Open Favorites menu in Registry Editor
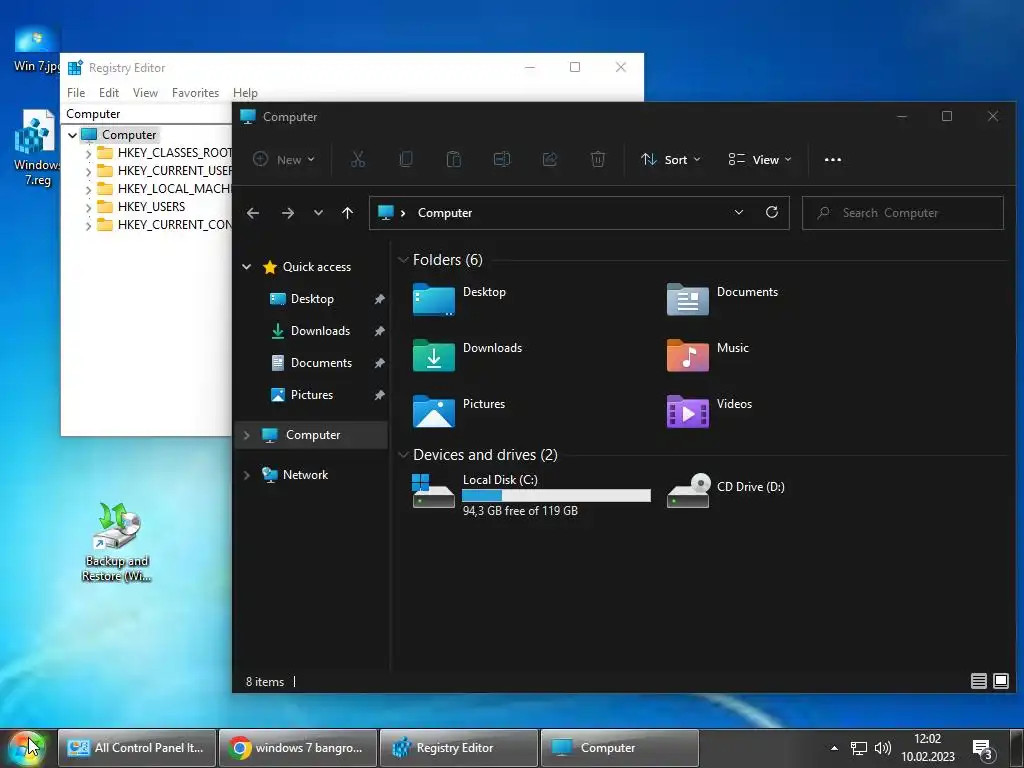The image size is (1024, 768). 195,93
